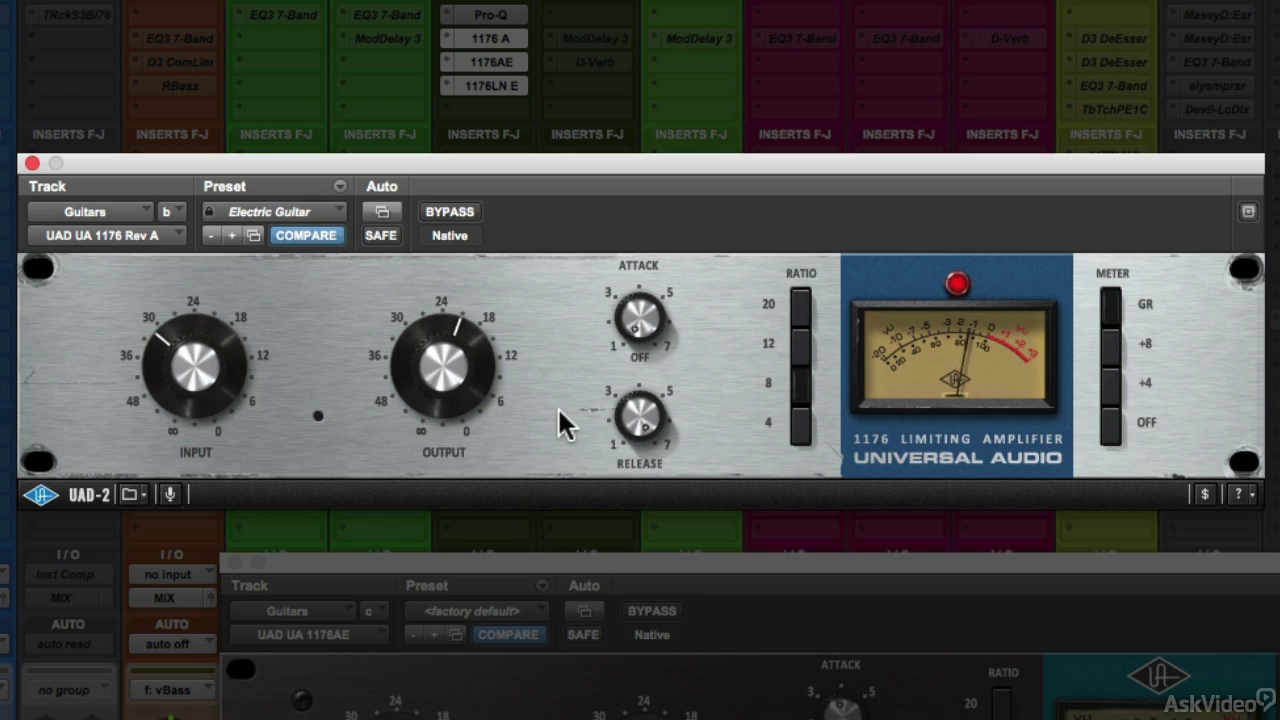Toggle the COMPARE button in the 1176 Rev A window
This screenshot has height=720, width=1280.
click(x=306, y=236)
